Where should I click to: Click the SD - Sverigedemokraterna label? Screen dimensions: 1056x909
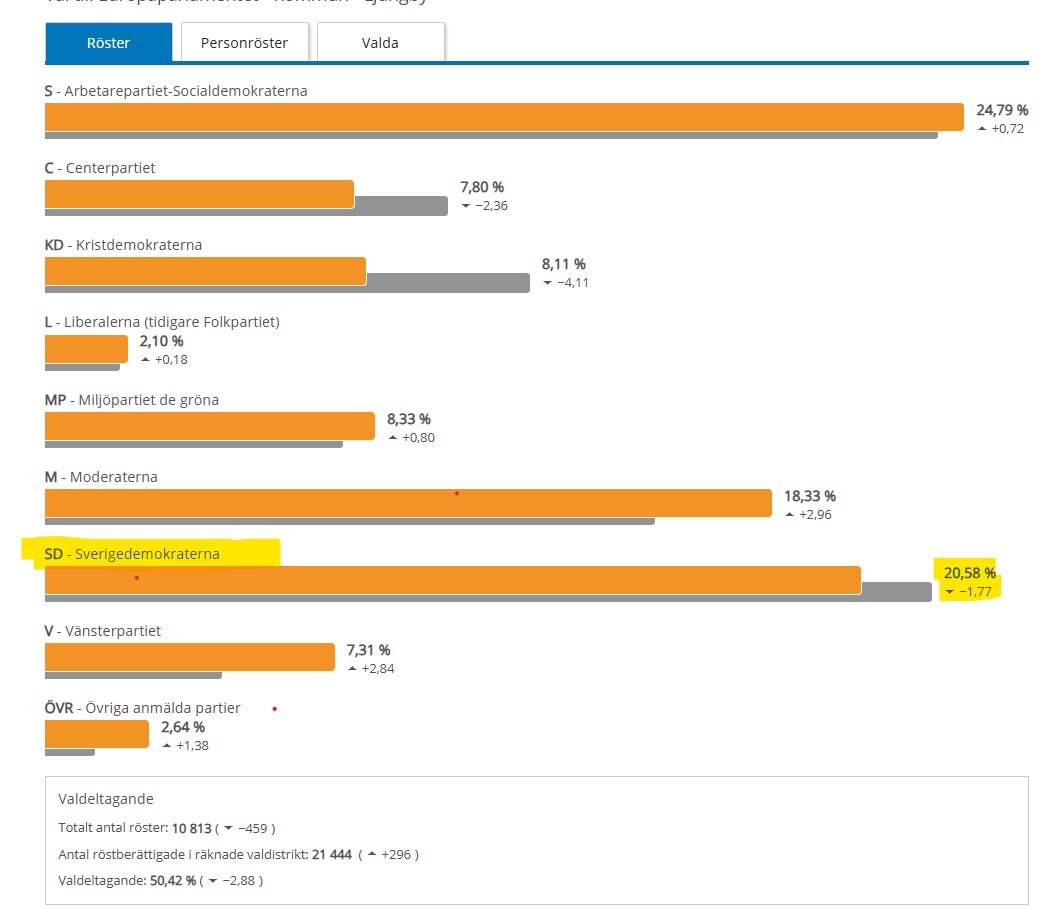click(x=132, y=554)
